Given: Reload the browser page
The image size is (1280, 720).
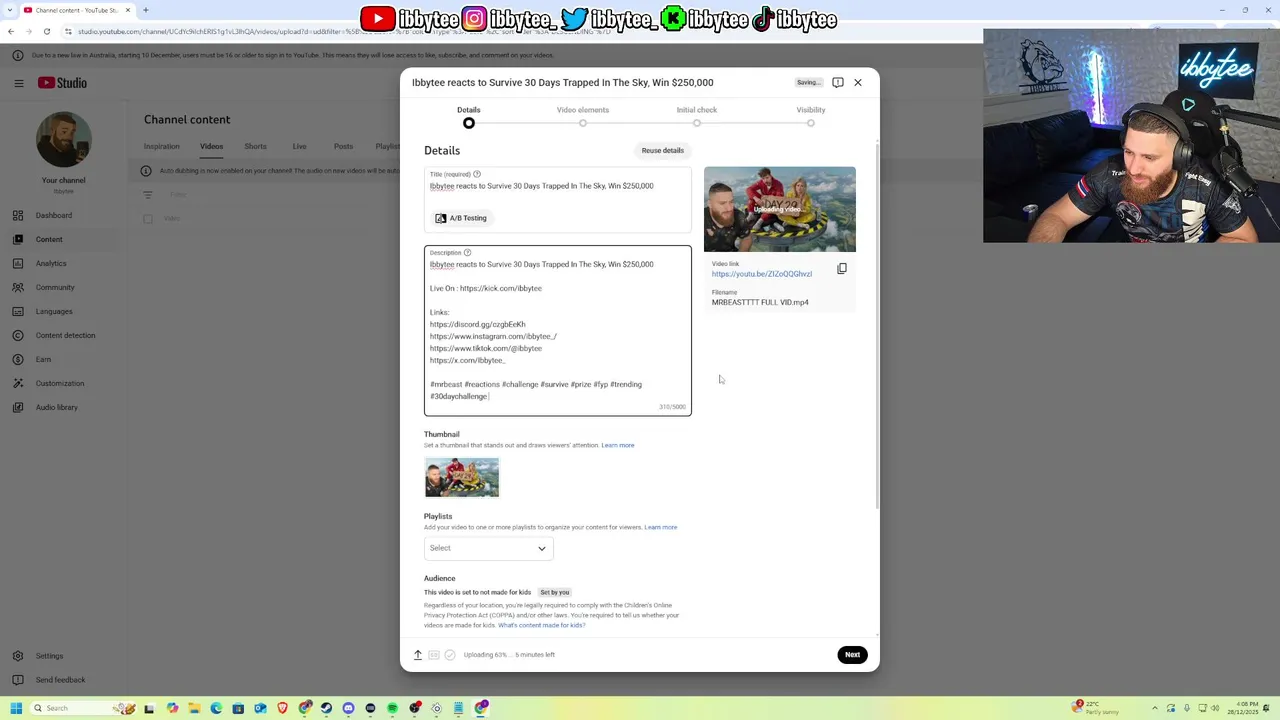Looking at the screenshot, I should [x=46, y=31].
